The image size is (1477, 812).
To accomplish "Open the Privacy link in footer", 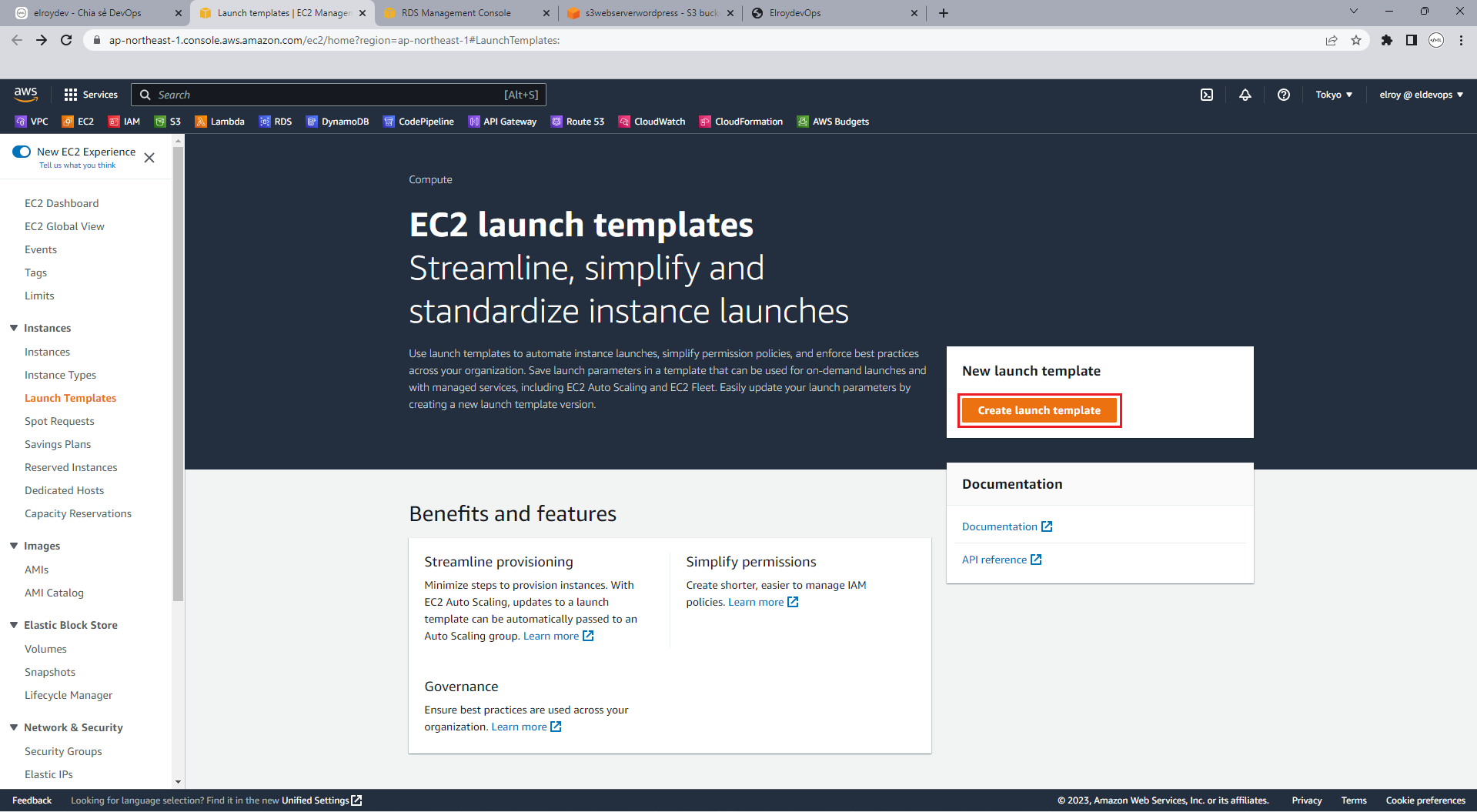I will click(1306, 800).
